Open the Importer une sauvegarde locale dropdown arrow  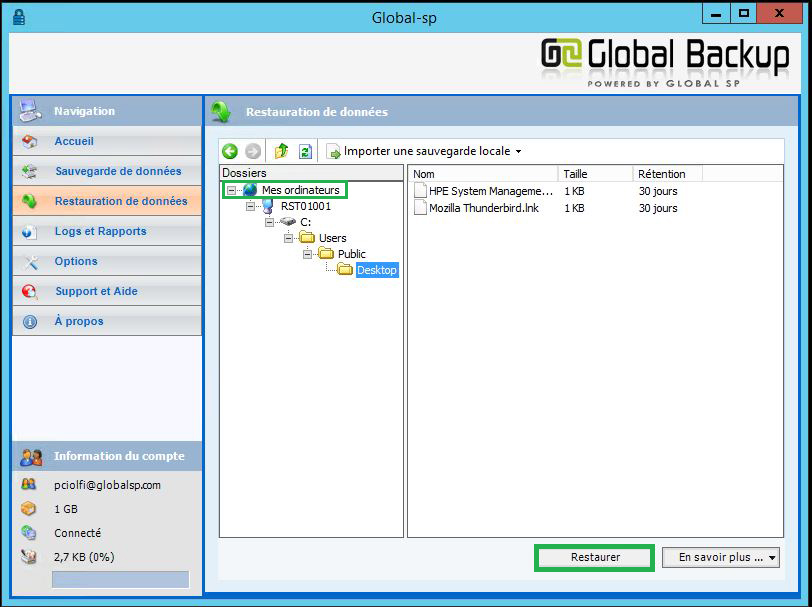click(x=518, y=152)
